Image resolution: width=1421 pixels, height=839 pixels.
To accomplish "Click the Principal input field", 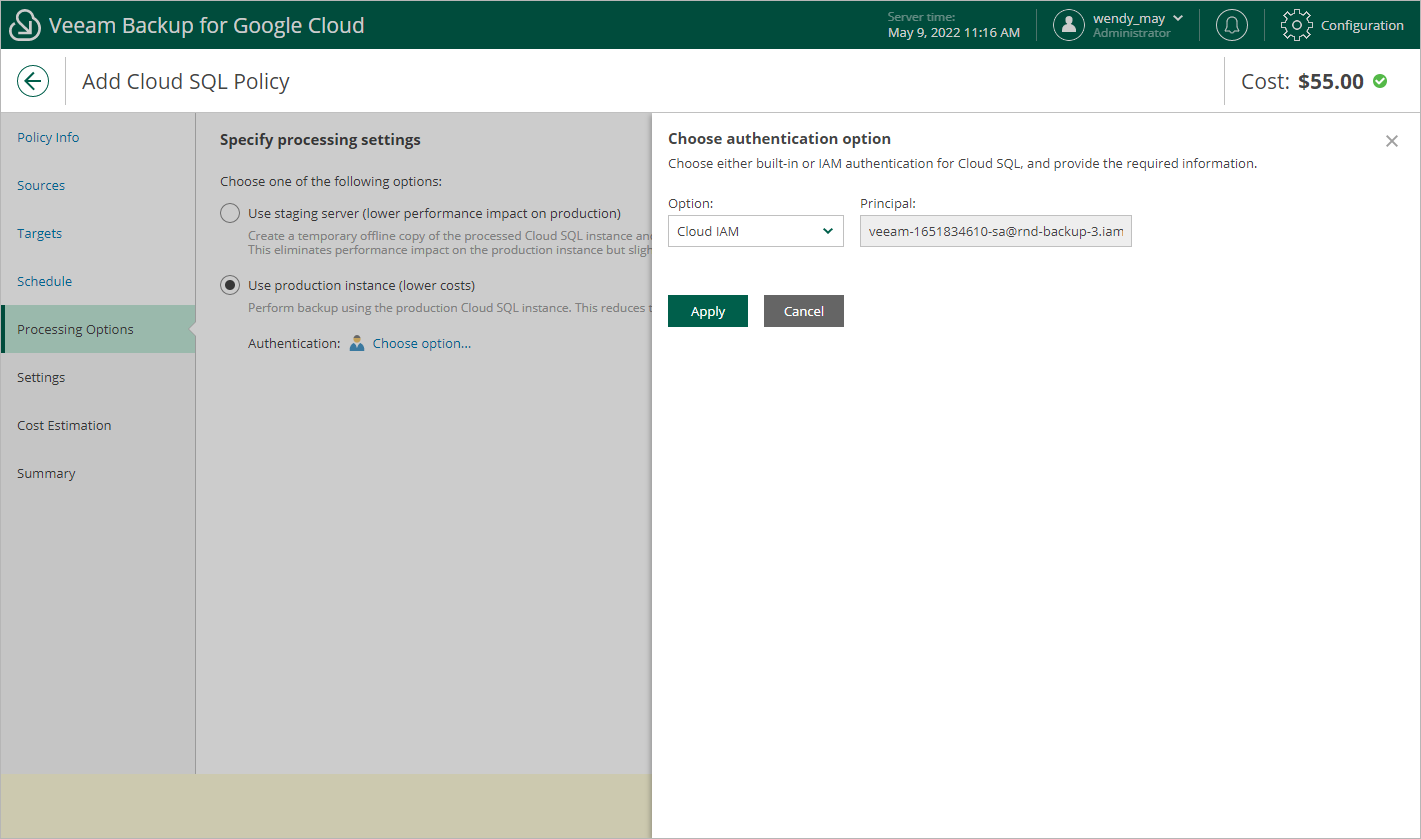I will (996, 231).
